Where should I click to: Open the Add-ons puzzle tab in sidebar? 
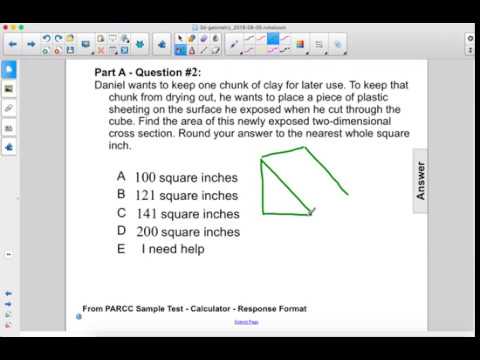(x=9, y=147)
